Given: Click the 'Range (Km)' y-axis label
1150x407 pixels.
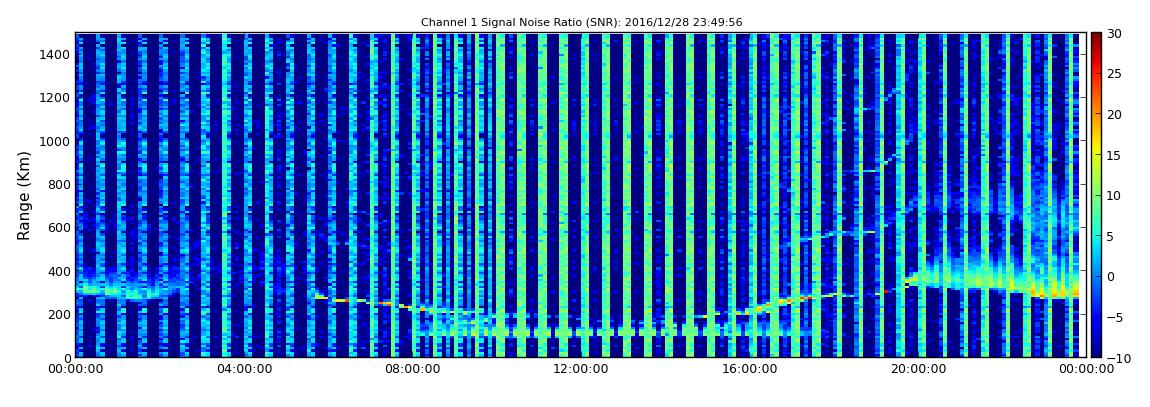Looking at the screenshot, I should pos(24,195).
